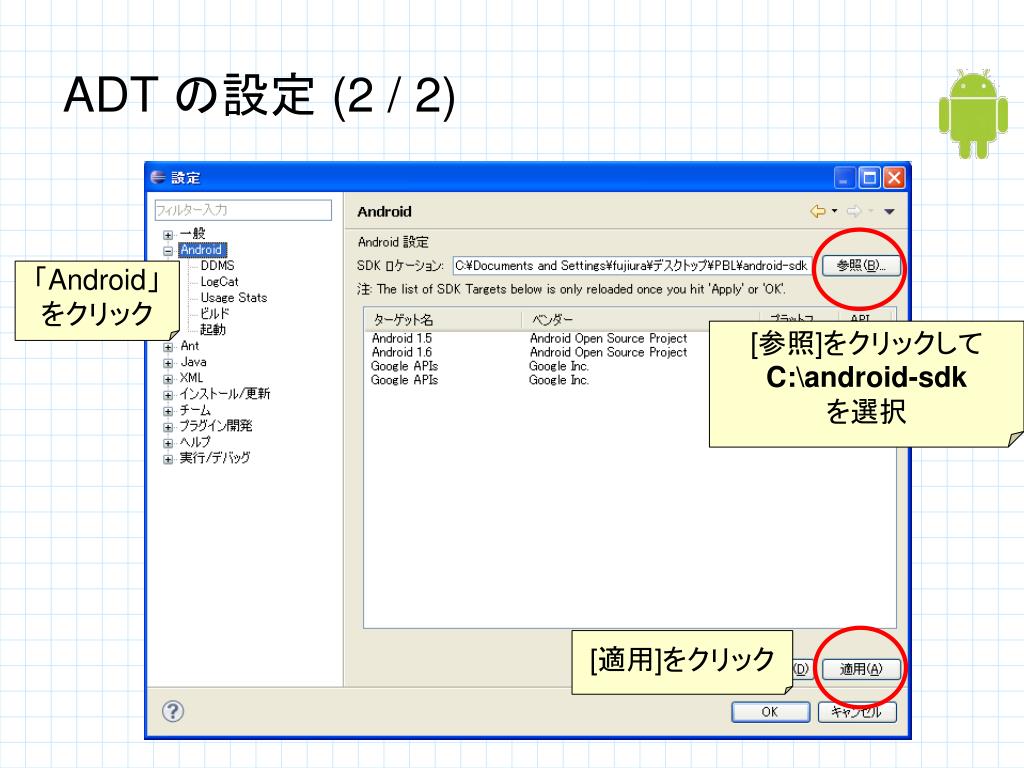Minimize the 設定 dialog window
The height and width of the screenshot is (768, 1024).
coord(845,178)
